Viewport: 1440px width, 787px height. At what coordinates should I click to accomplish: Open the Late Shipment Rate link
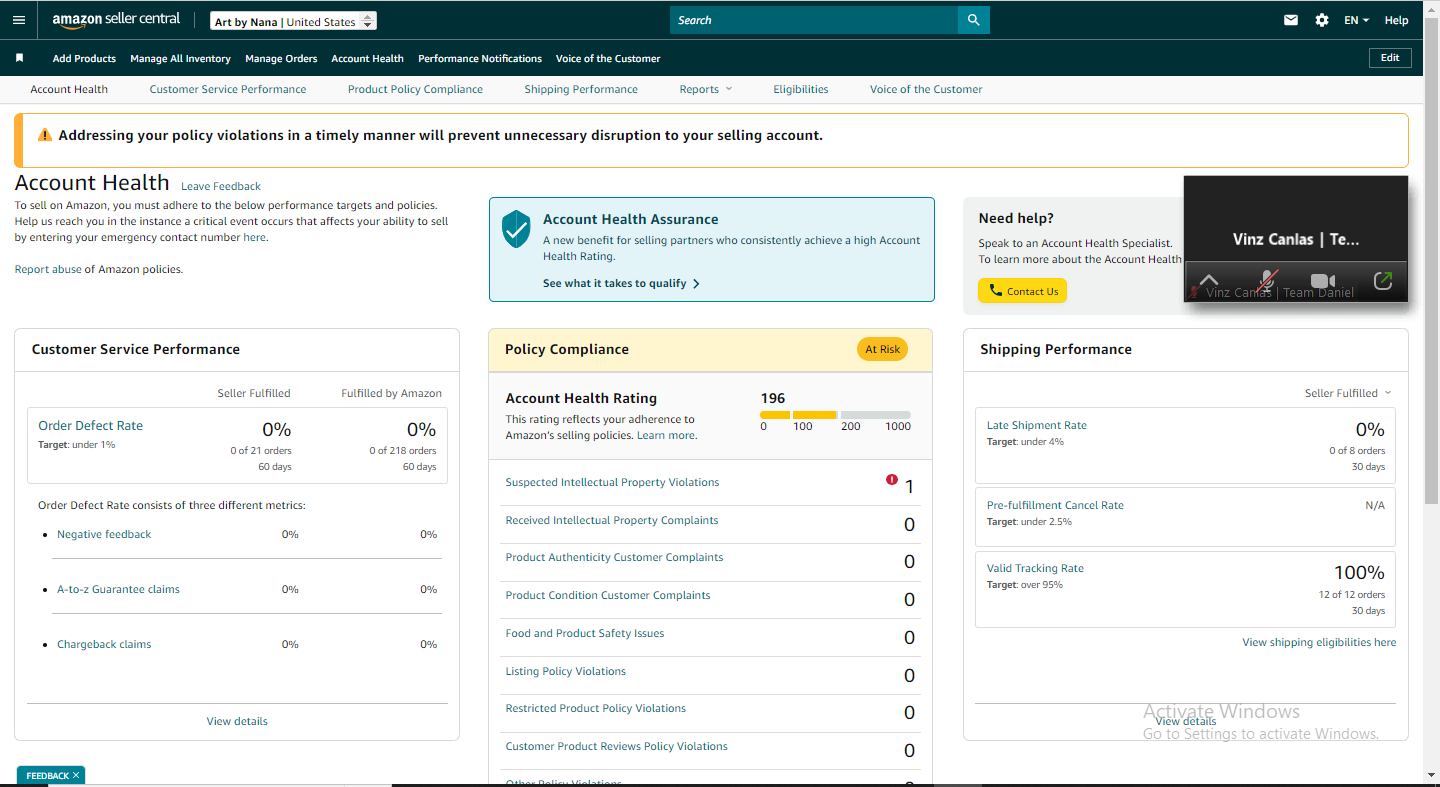[1037, 425]
